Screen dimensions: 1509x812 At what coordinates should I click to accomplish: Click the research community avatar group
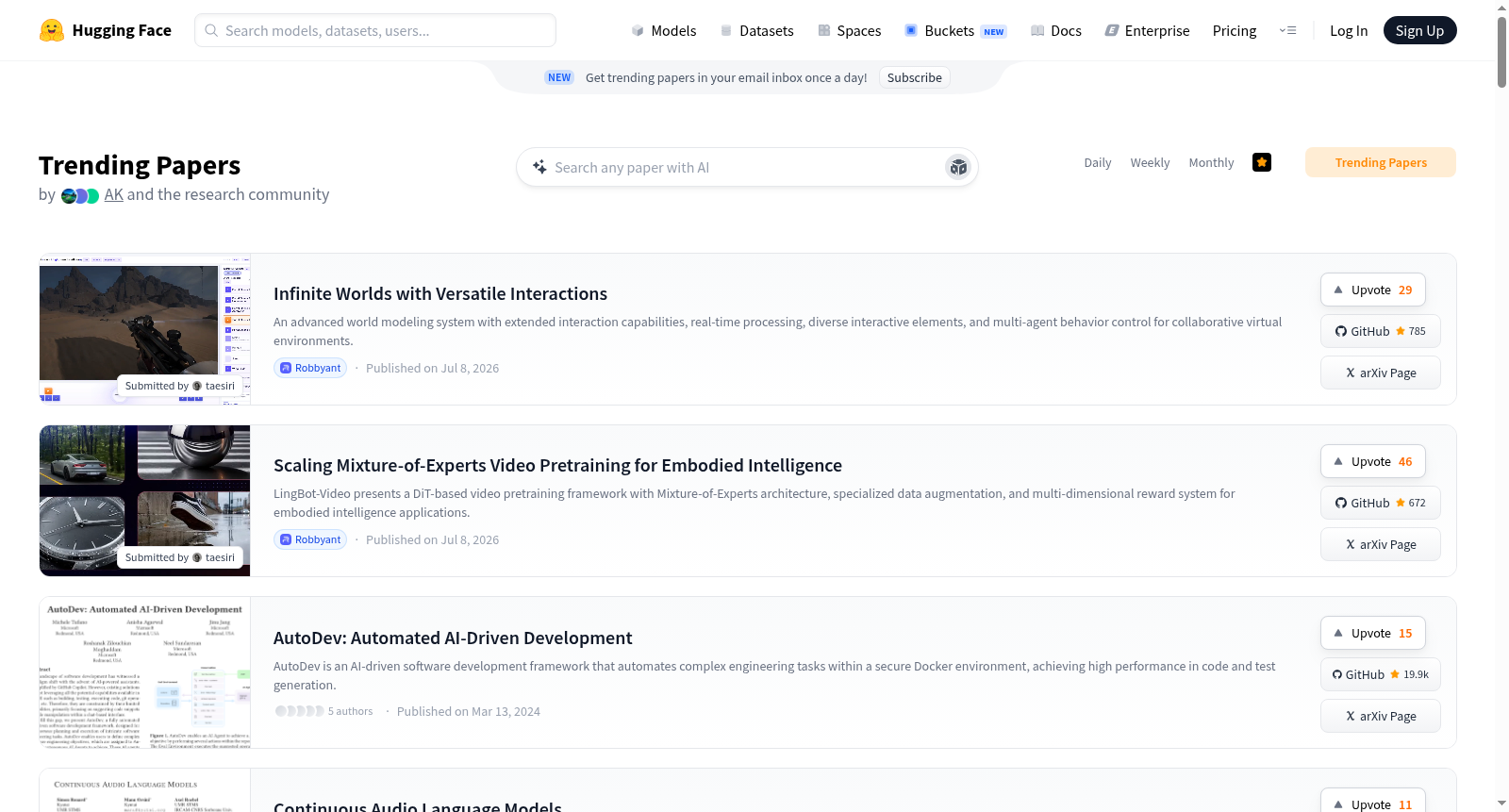(80, 195)
